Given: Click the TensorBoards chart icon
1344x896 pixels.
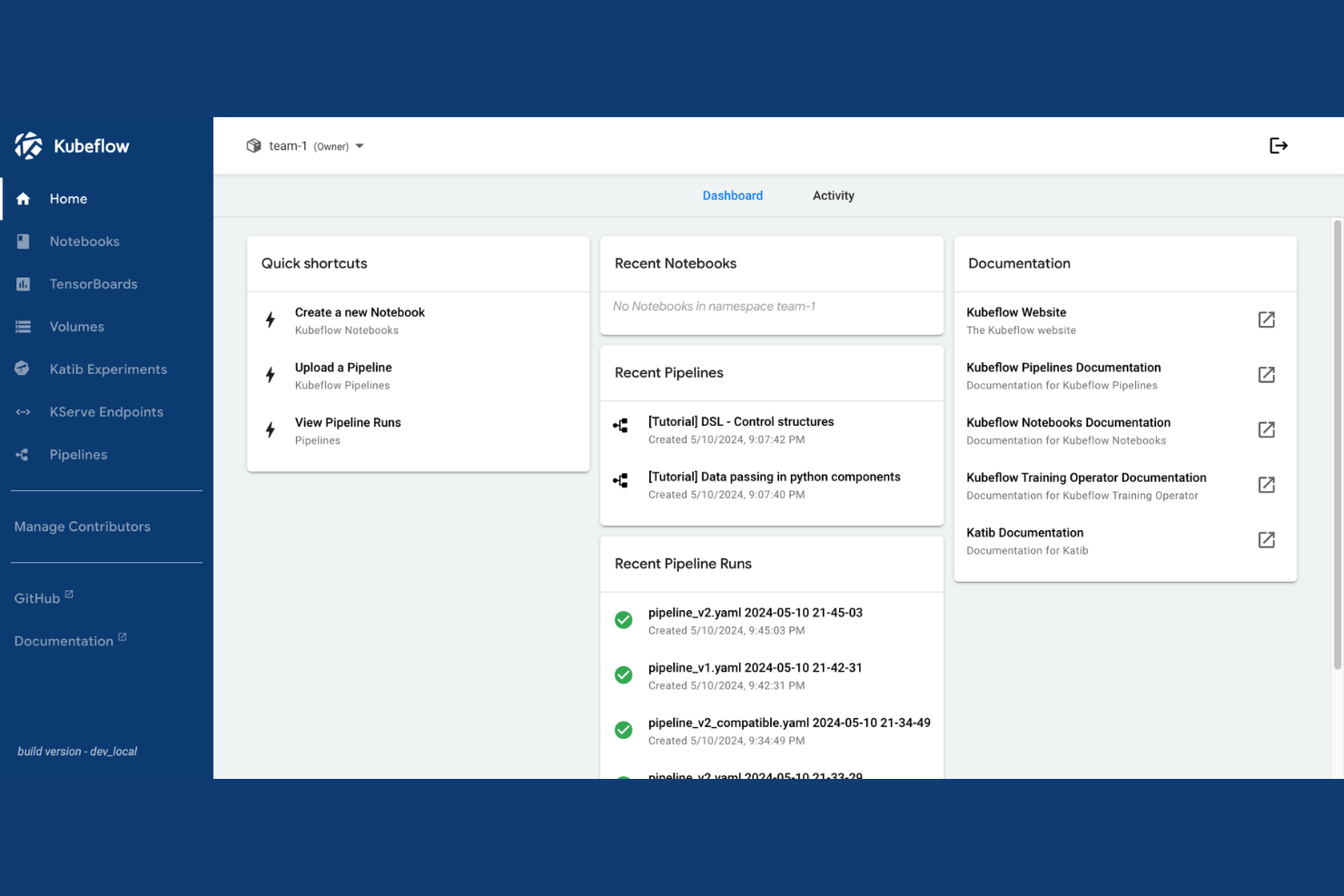Looking at the screenshot, I should pyautogui.click(x=24, y=284).
